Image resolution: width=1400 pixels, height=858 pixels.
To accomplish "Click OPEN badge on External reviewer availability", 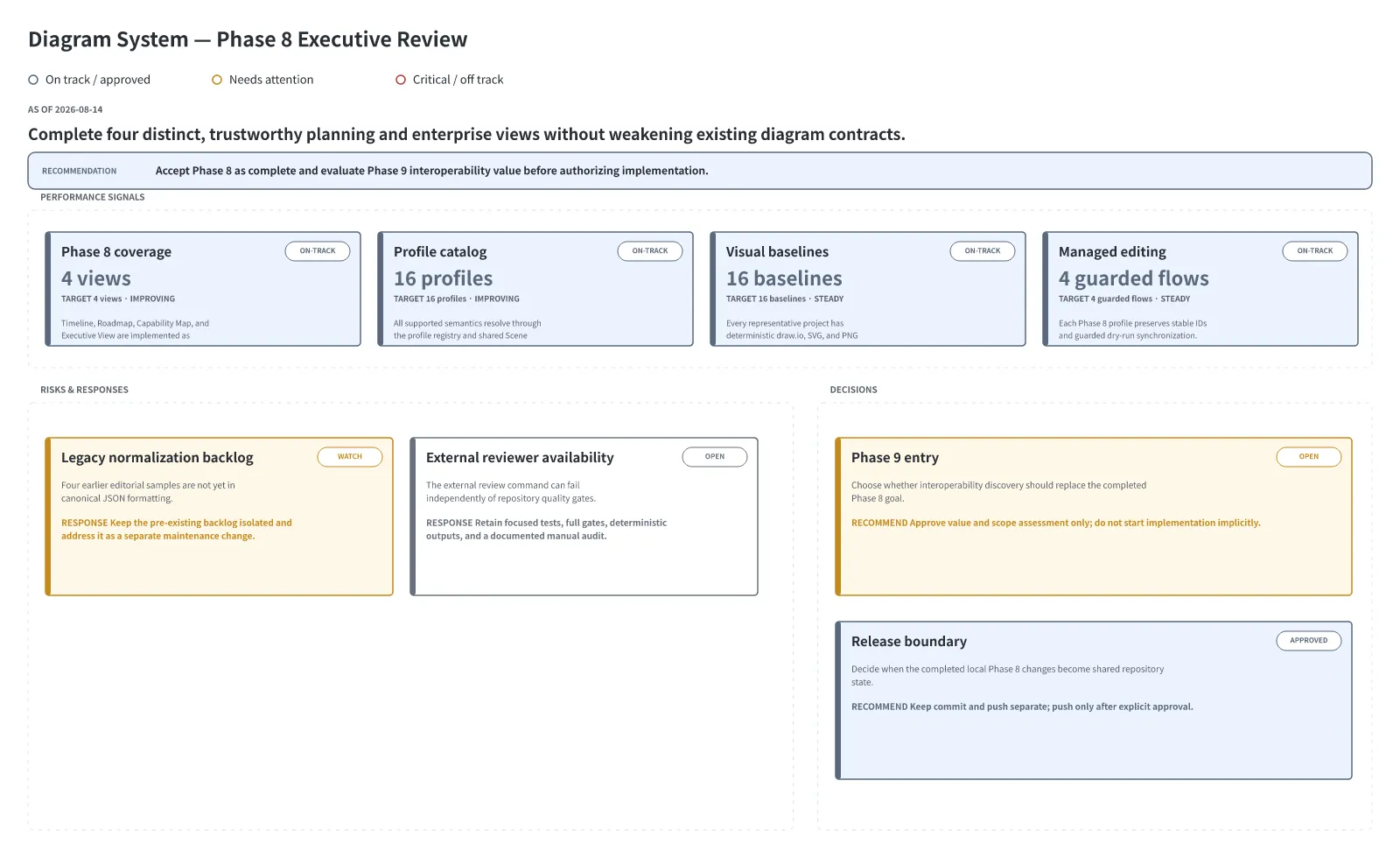I will coord(715,457).
